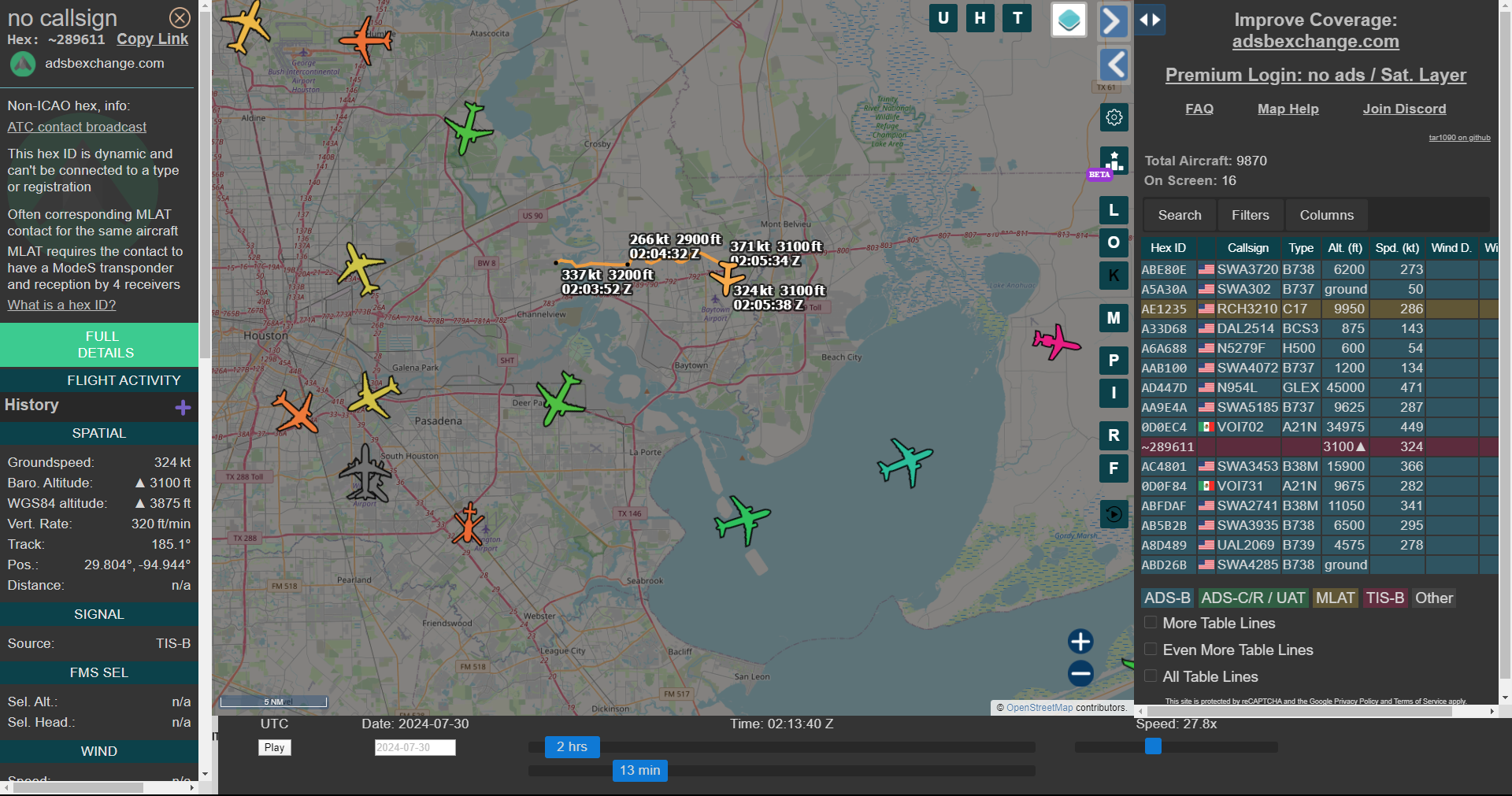
Task: Open tar1090 on github link
Action: tap(1459, 138)
